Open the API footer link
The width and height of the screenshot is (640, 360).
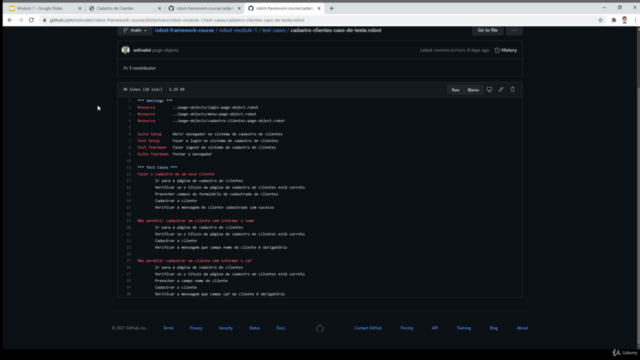[x=435, y=328]
